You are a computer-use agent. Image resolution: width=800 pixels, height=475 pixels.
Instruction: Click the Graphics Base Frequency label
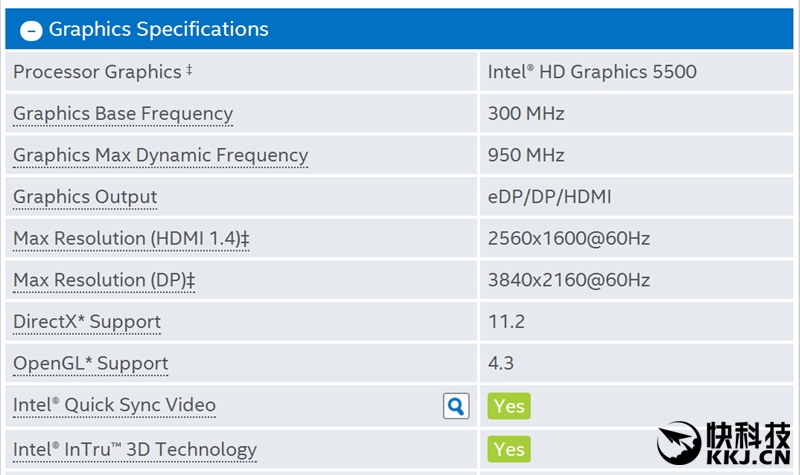[122, 114]
